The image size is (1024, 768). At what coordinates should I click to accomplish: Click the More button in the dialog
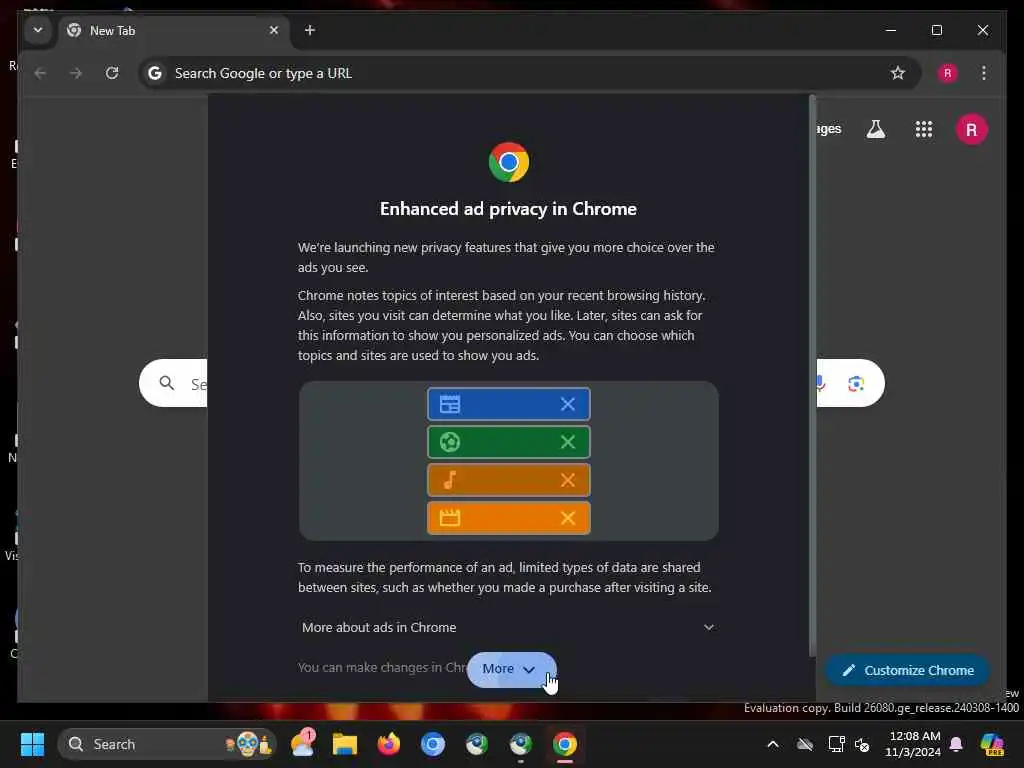pos(511,669)
